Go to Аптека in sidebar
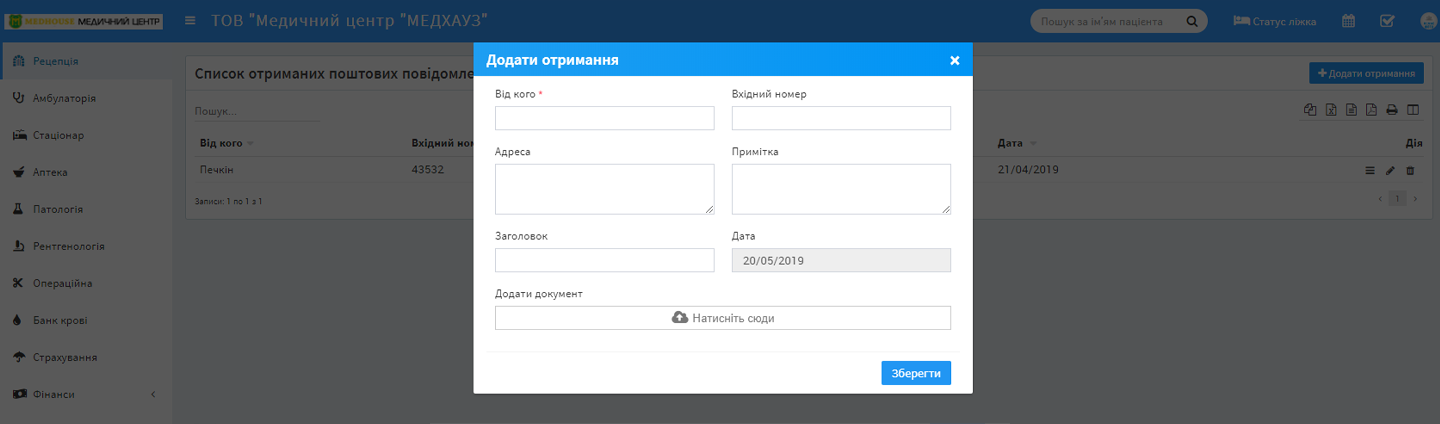Screen dimensions: 1440x424 coord(86,172)
